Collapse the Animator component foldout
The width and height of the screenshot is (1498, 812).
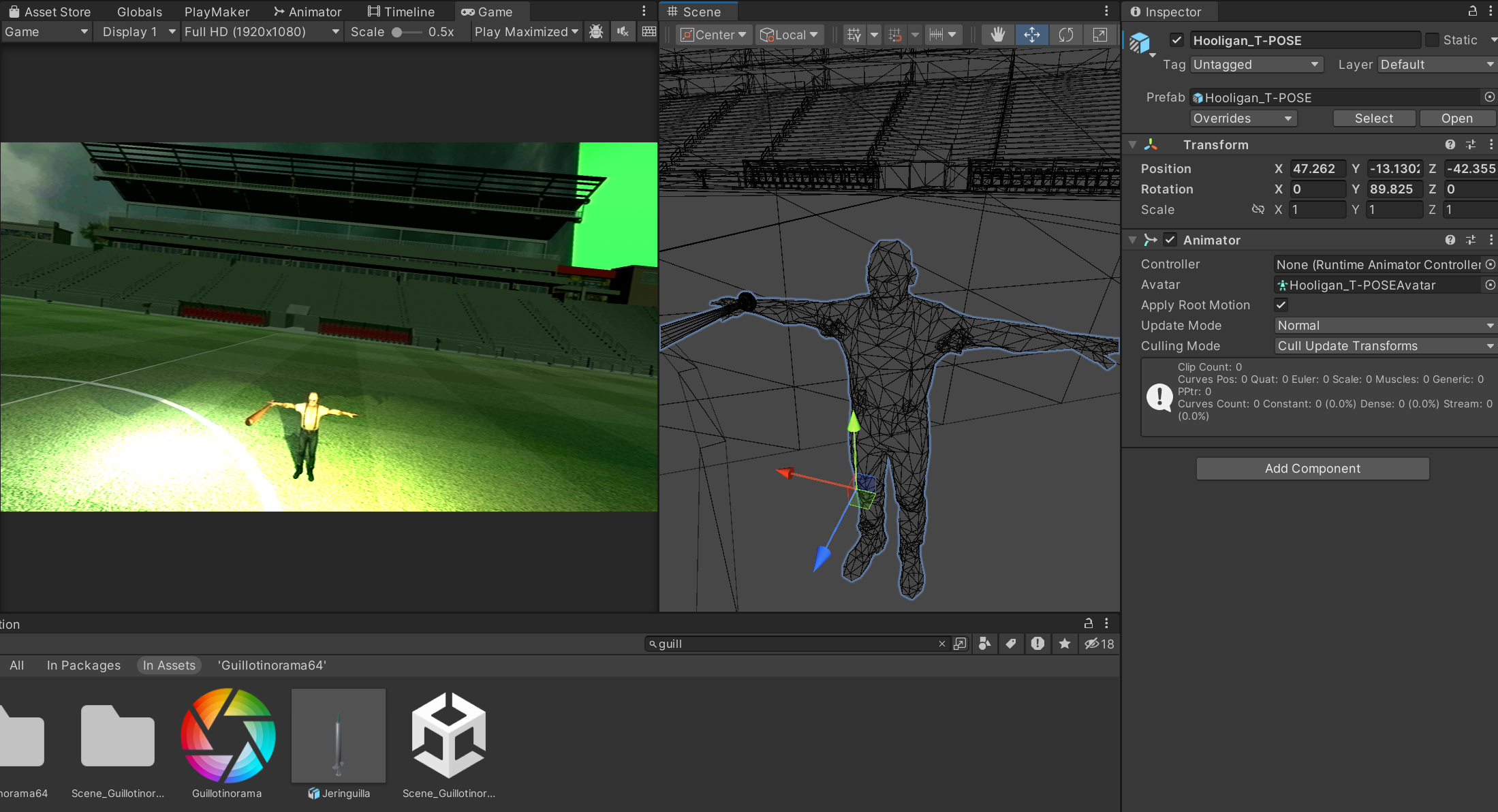pyautogui.click(x=1132, y=240)
